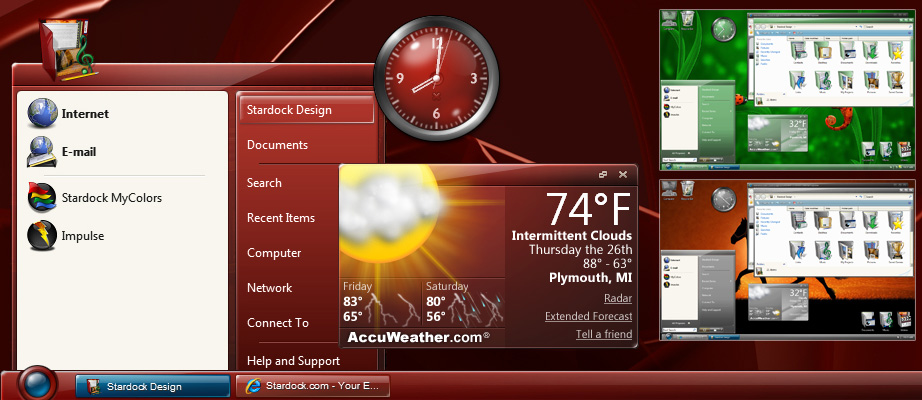Click the Stardock Design taskbar icon

point(93,386)
